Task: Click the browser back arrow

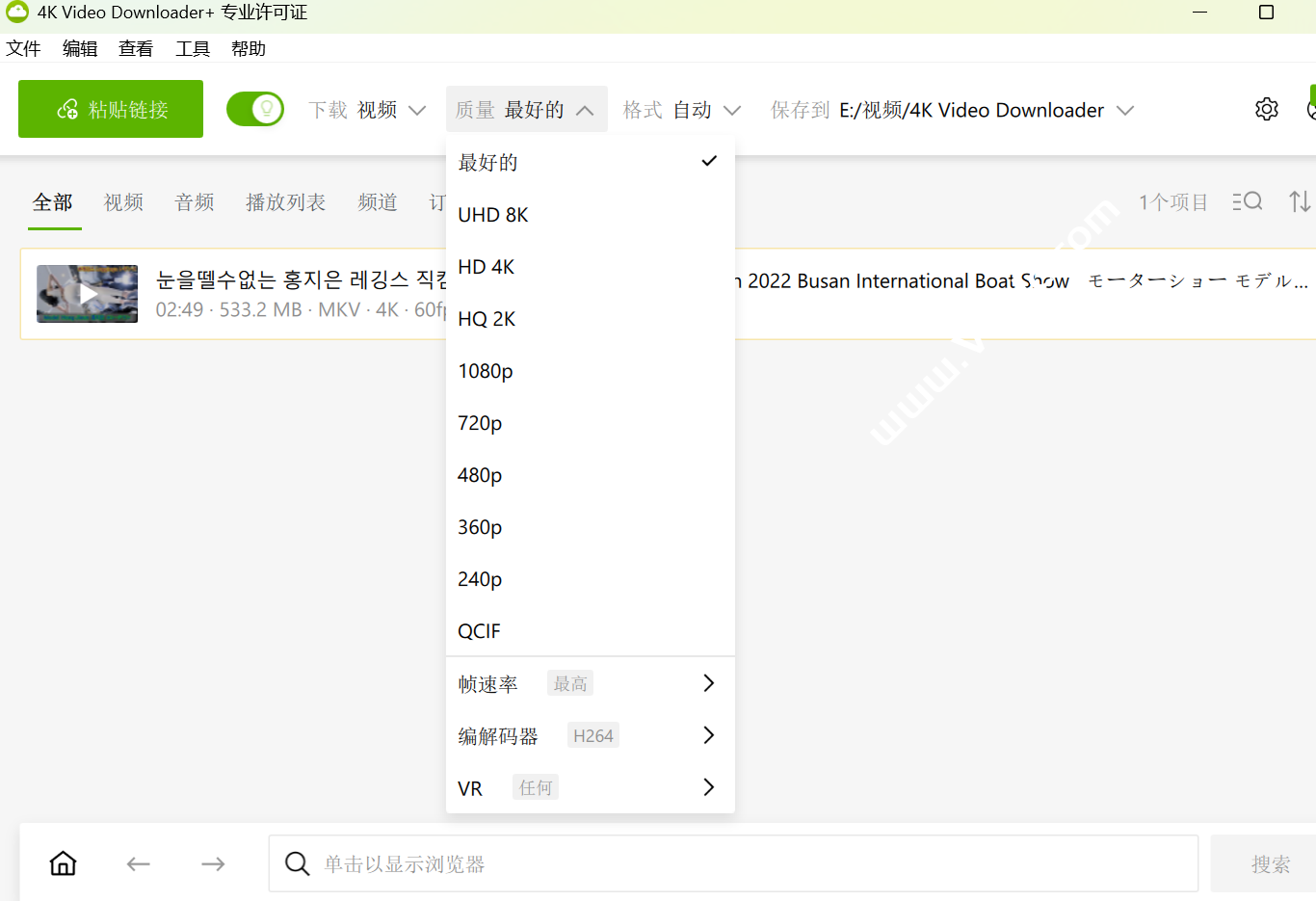Action: [x=138, y=864]
